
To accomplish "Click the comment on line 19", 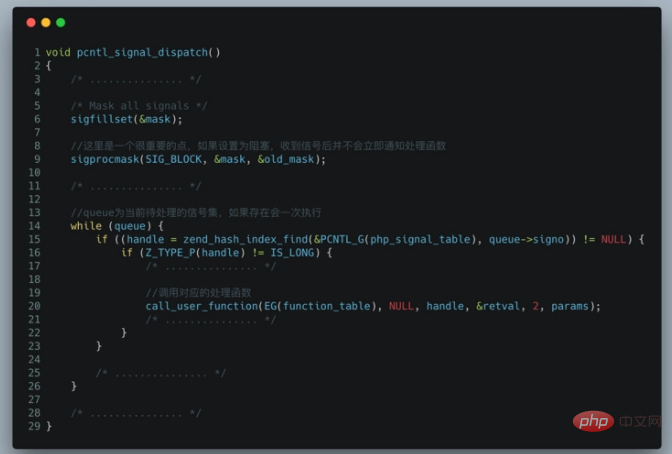I will tap(198, 293).
